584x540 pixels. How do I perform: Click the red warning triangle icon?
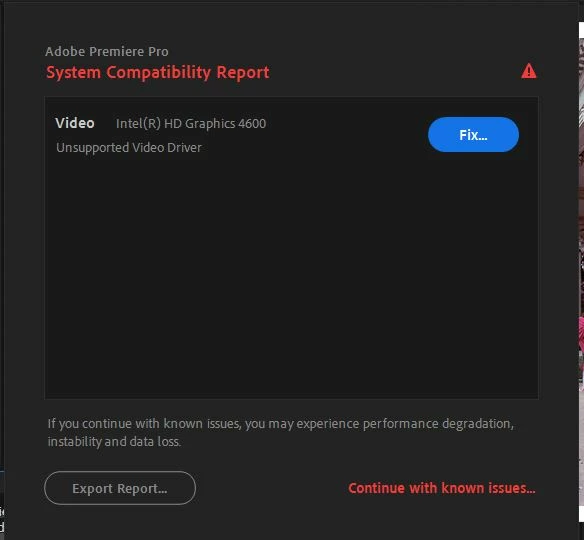click(x=529, y=71)
